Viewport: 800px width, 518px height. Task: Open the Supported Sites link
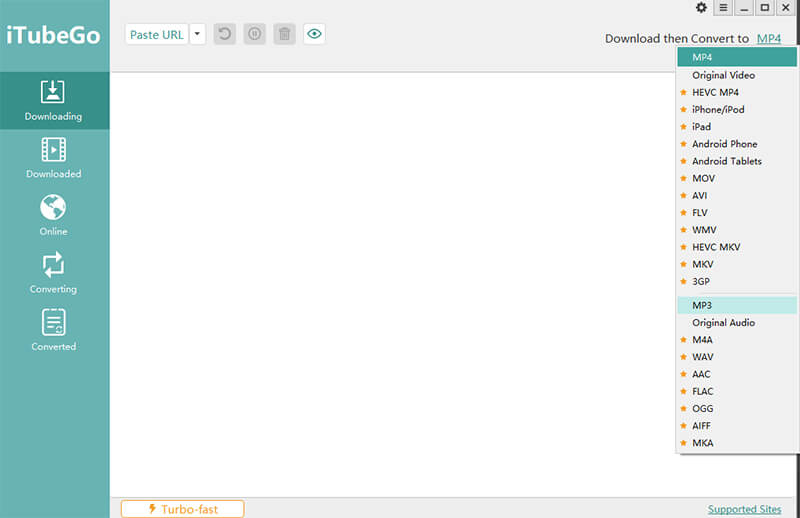[744, 509]
